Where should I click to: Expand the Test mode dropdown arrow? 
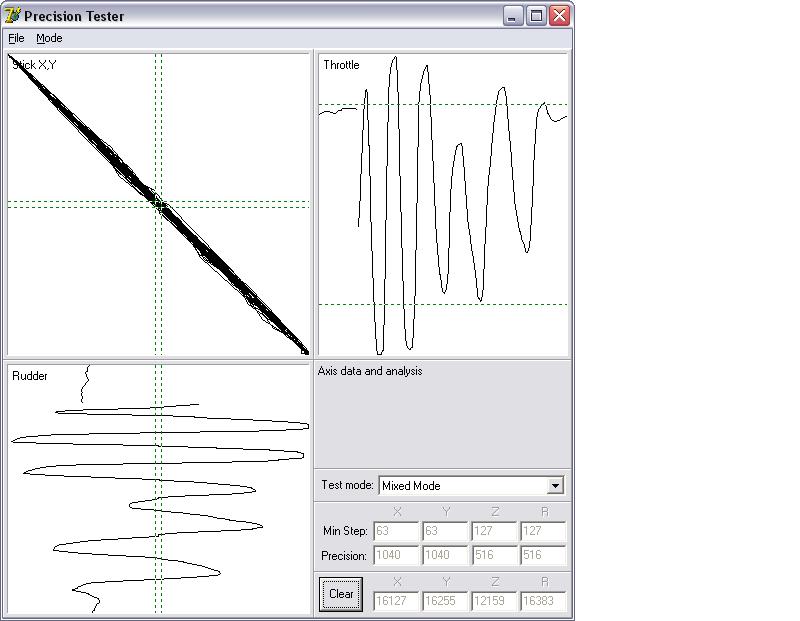pyautogui.click(x=556, y=486)
